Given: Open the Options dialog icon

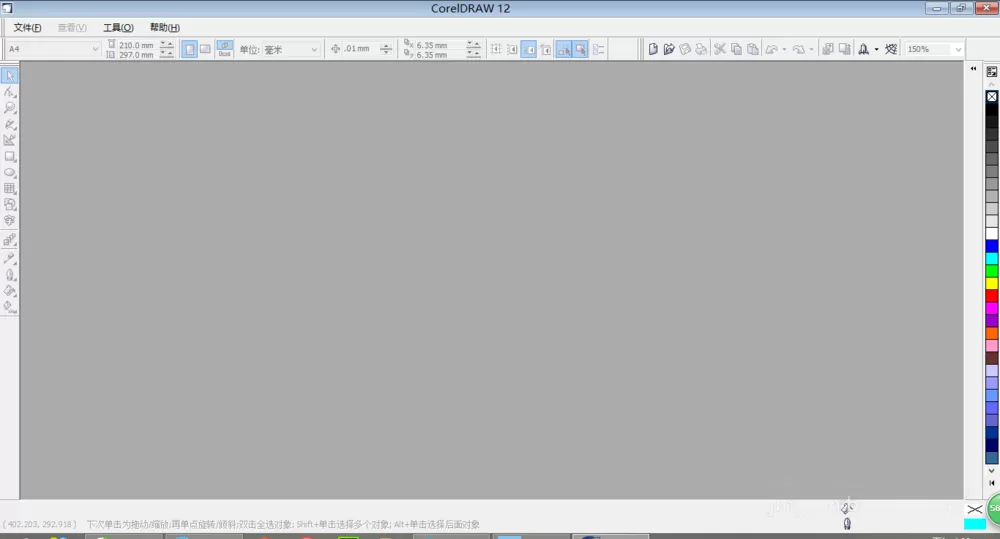Looking at the screenshot, I should tap(598, 49).
